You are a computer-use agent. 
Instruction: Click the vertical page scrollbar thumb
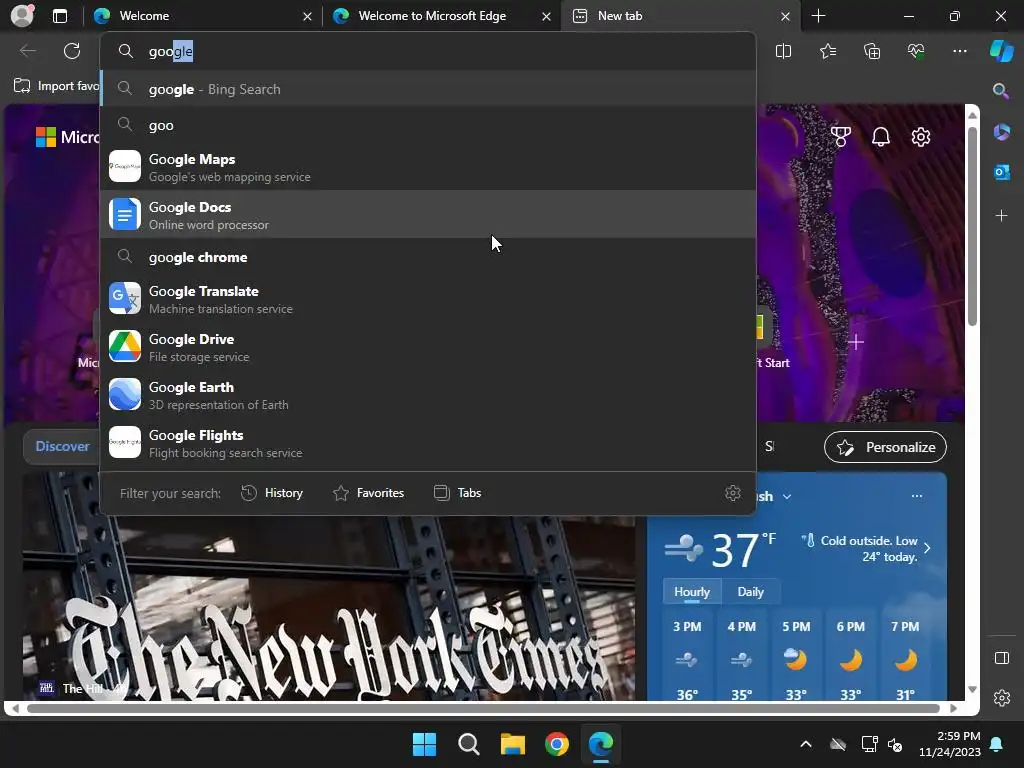(972, 225)
